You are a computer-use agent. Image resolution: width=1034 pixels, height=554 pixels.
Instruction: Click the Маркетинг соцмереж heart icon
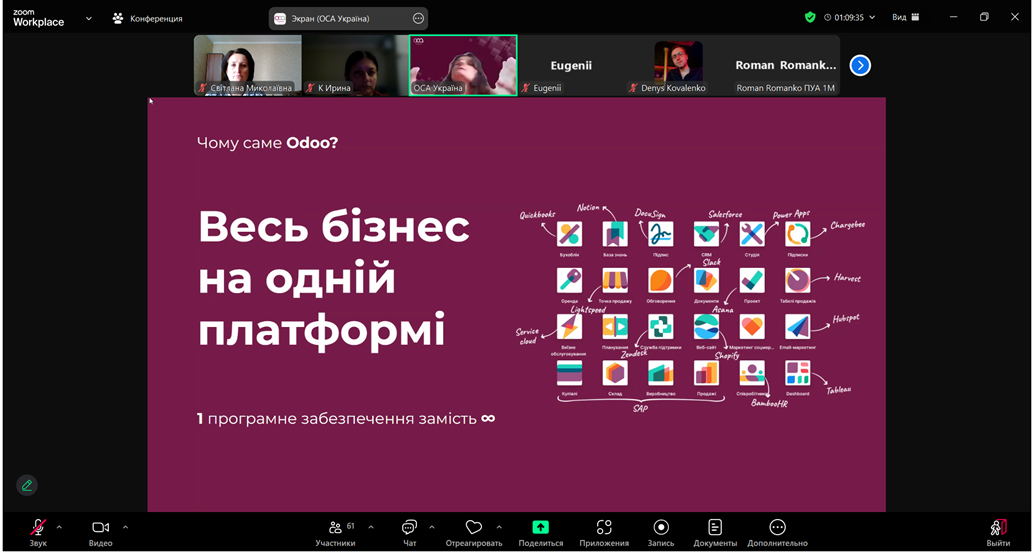point(752,326)
